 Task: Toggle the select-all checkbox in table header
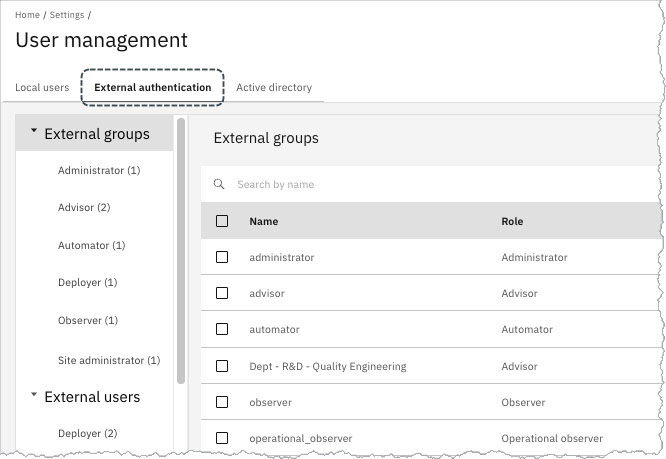pos(222,221)
